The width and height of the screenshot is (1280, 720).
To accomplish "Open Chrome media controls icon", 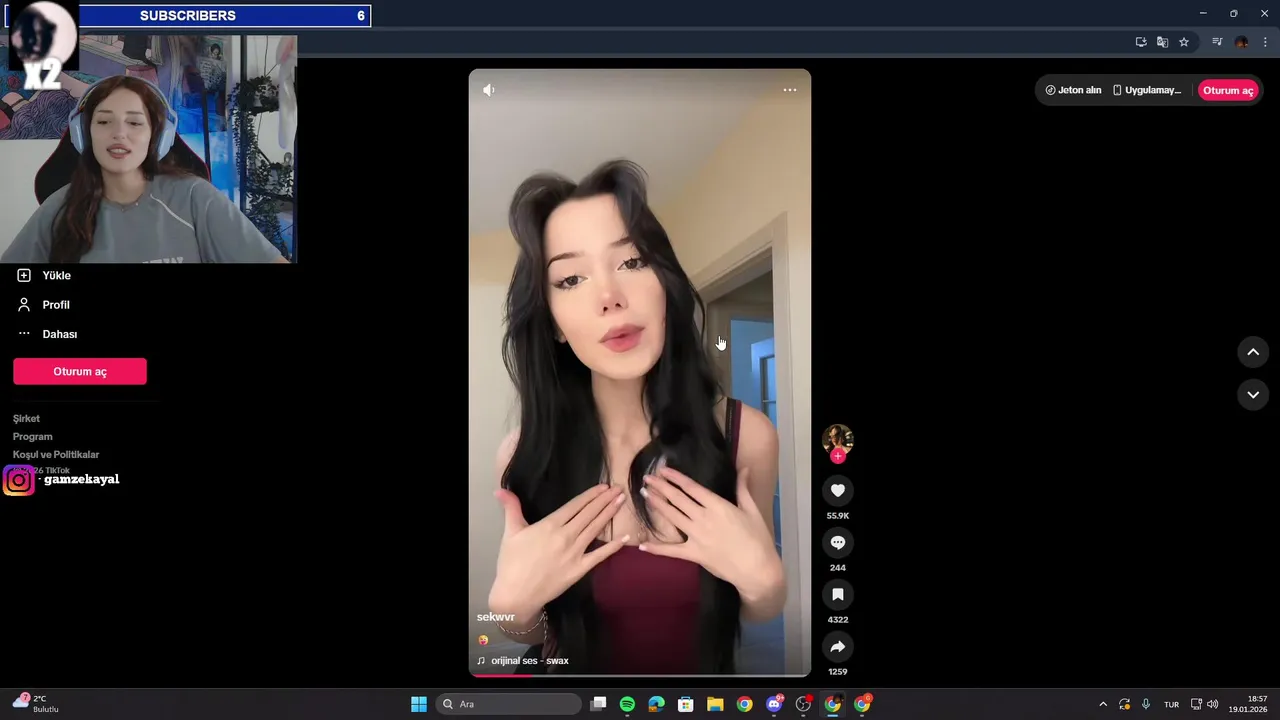I will [x=1217, y=42].
